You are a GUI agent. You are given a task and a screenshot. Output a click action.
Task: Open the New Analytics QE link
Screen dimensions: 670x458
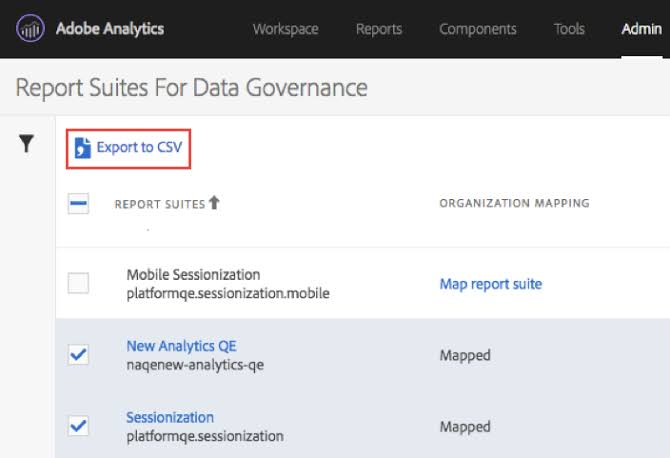coord(181,346)
